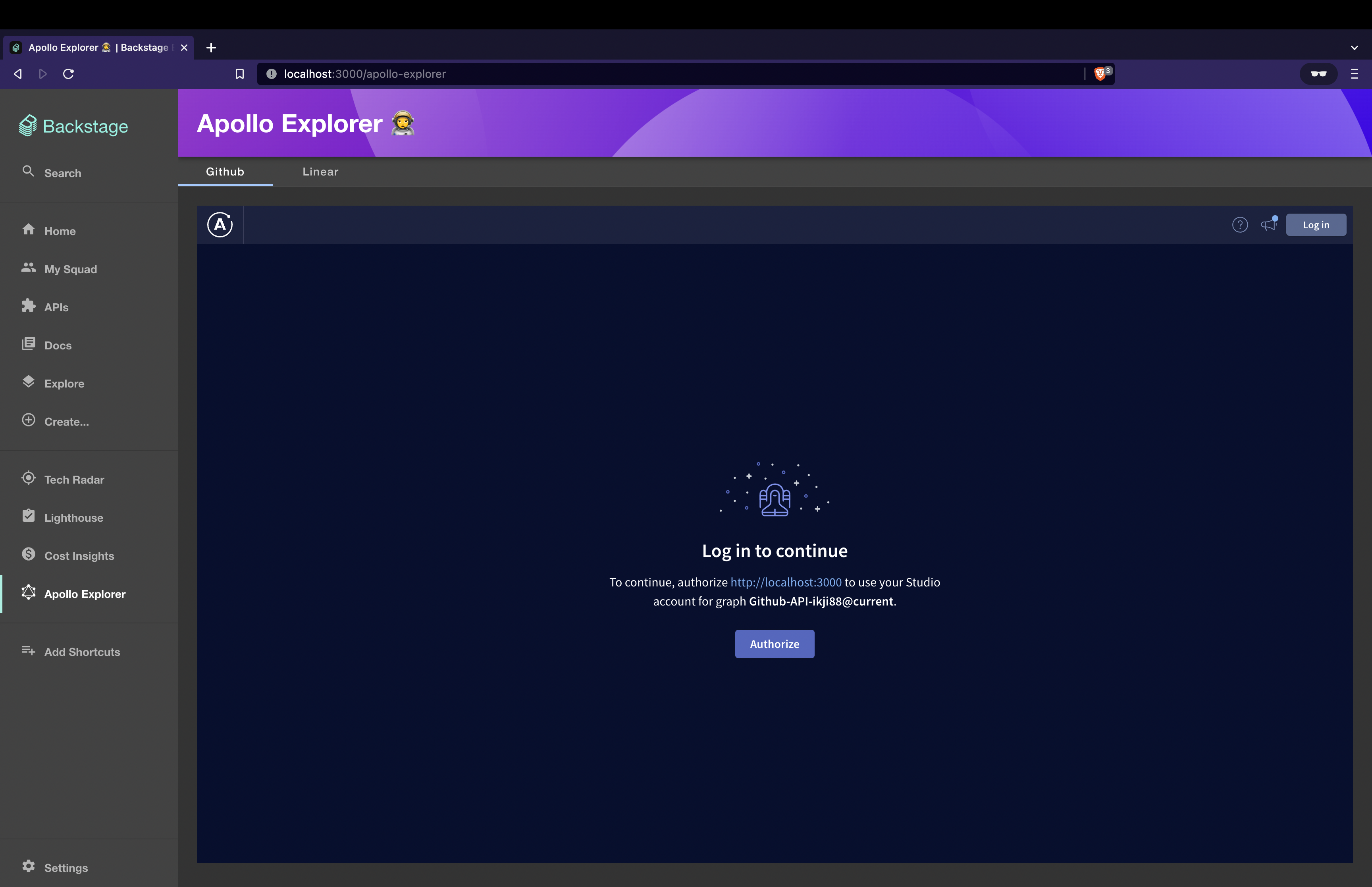Select the Apollo Explorer browser tab
Screen dimensions: 1372x887
pyautogui.click(x=98, y=48)
